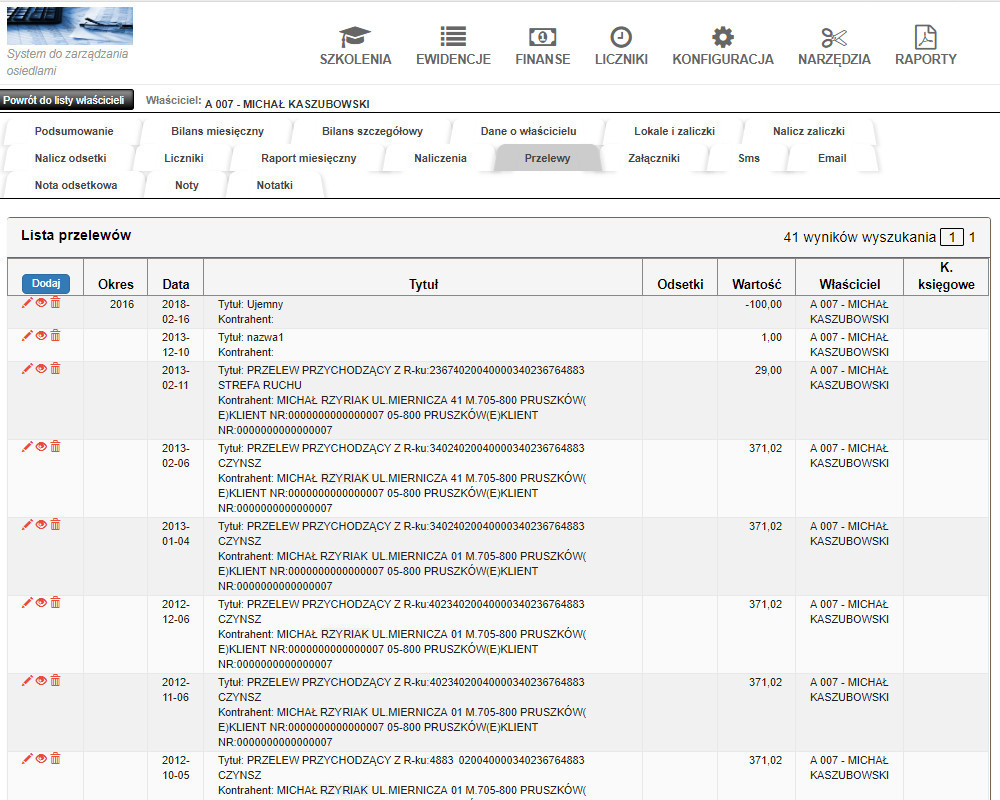Switch to the Sms tab
This screenshot has width=1000, height=800.
tap(749, 158)
